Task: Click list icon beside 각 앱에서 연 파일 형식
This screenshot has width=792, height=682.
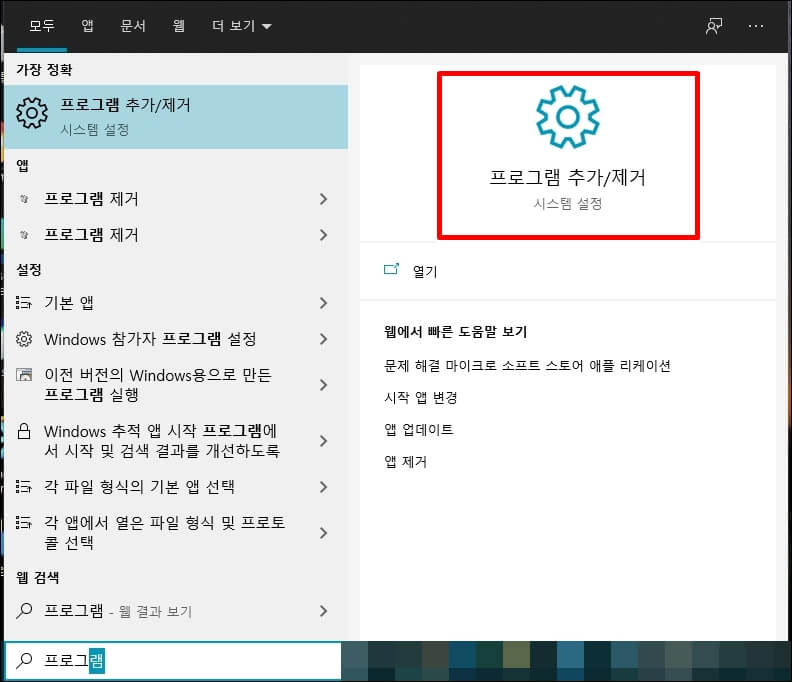Action: (x=24, y=522)
